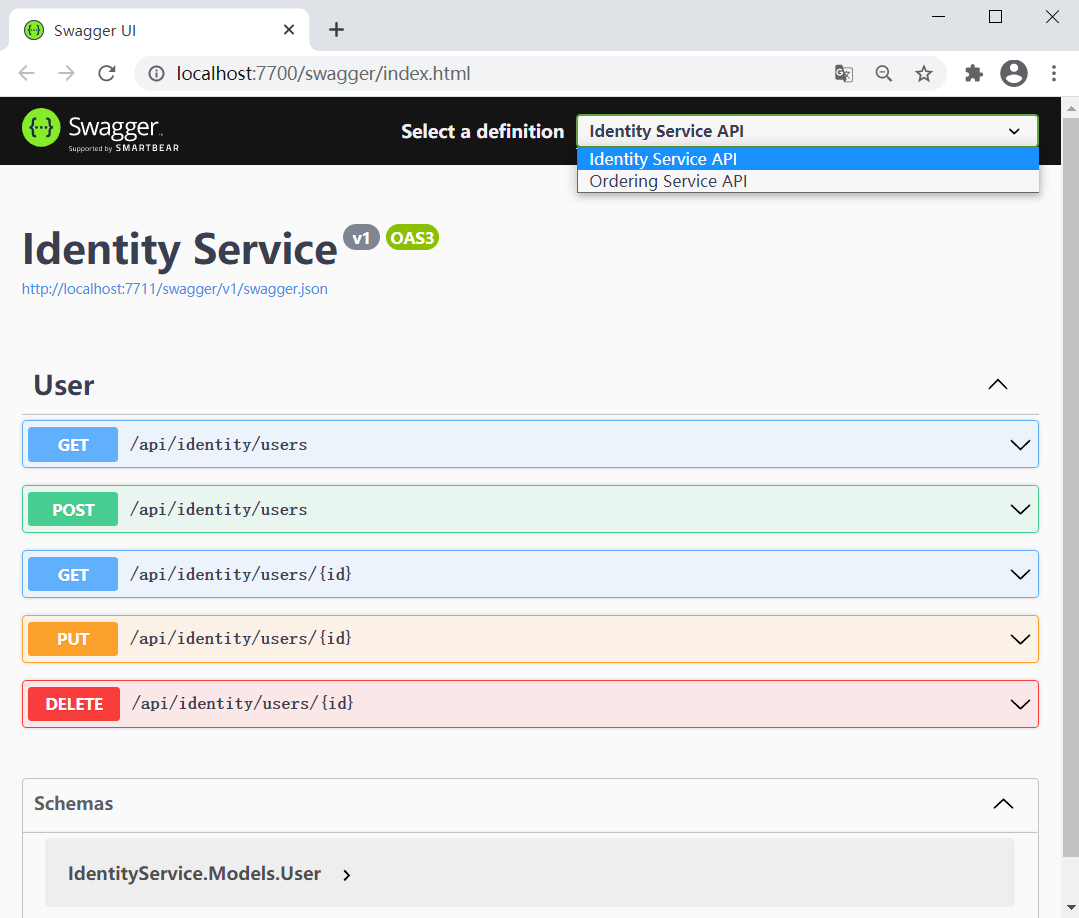The image size is (1079, 918).
Task: Open the Chrome profile avatar icon
Action: tap(1014, 73)
